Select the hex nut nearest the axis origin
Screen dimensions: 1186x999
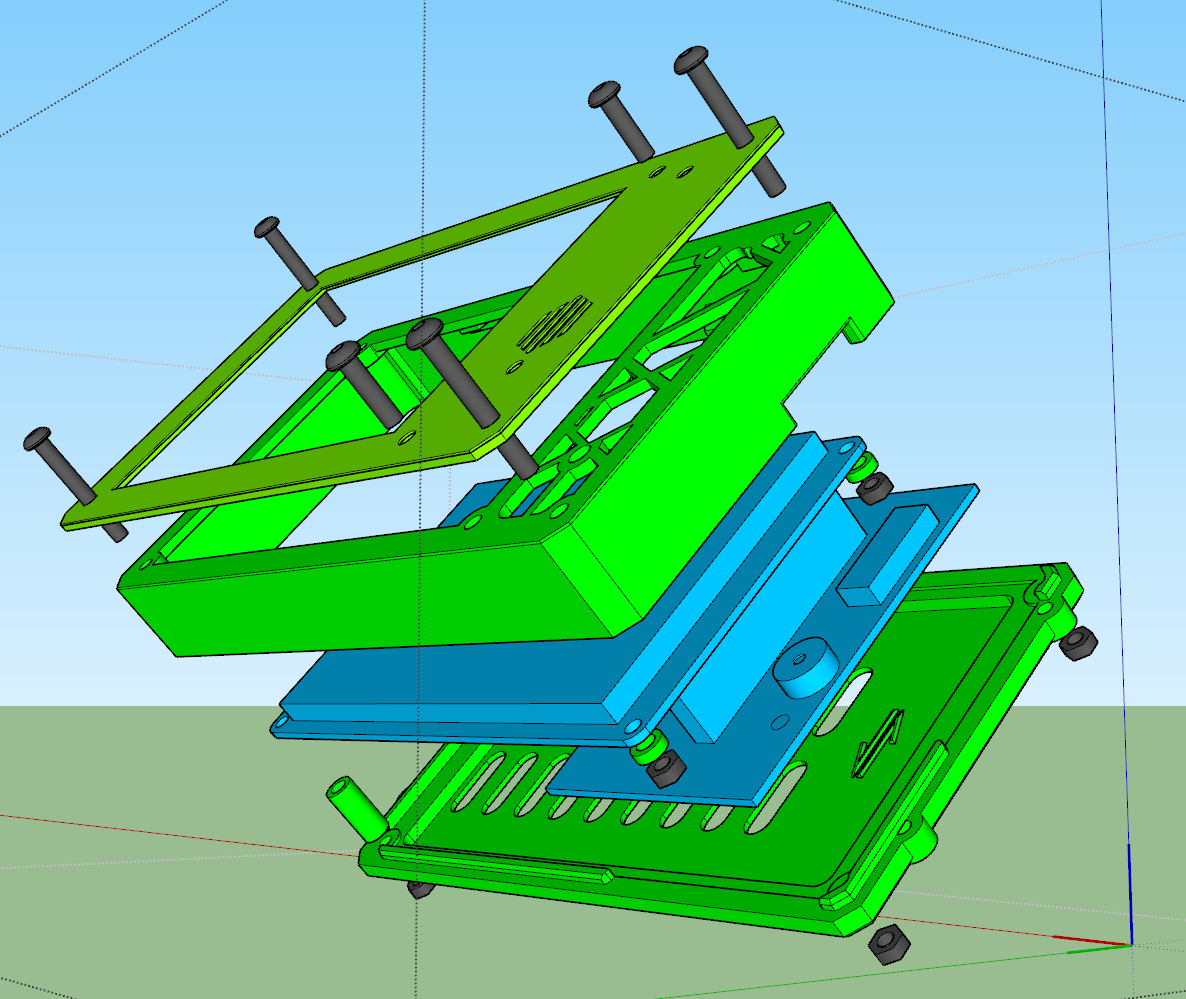(x=889, y=944)
